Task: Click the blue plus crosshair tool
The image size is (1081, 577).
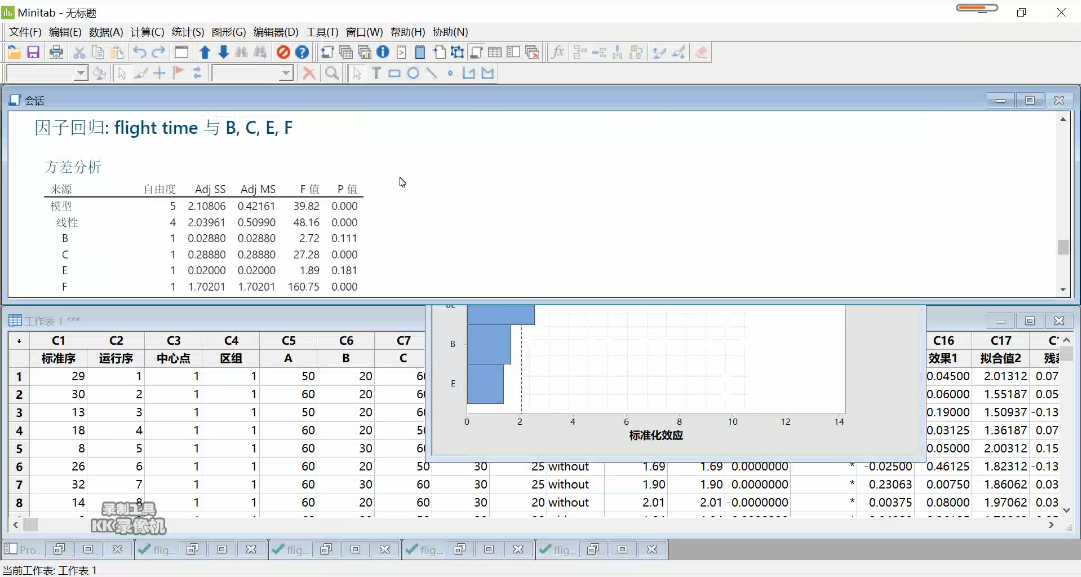Action: [x=159, y=73]
